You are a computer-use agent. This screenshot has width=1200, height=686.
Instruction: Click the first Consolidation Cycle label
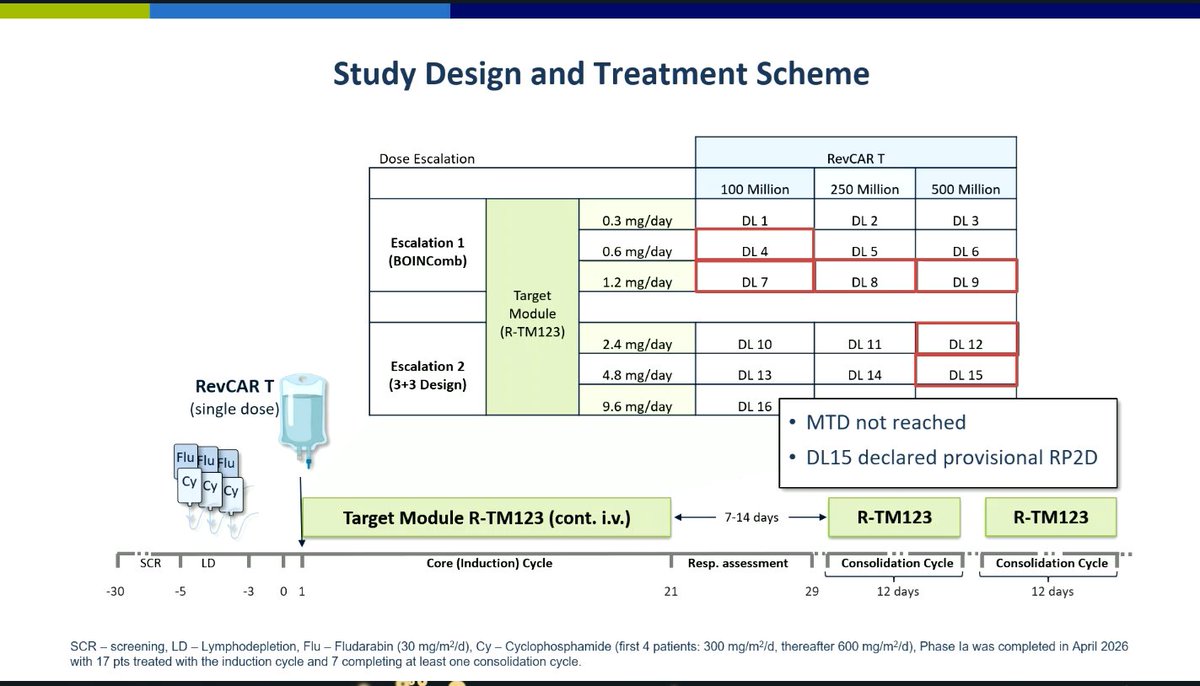[x=897, y=563]
